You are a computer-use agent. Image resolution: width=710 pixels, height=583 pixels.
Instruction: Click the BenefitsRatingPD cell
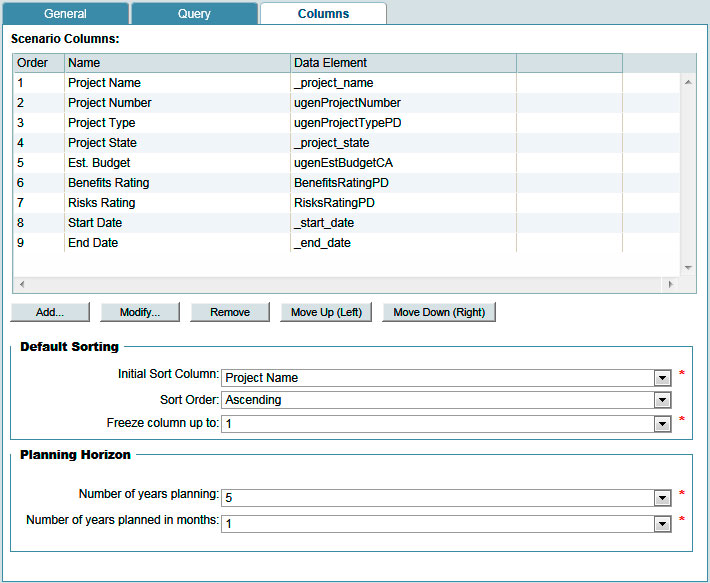point(403,182)
